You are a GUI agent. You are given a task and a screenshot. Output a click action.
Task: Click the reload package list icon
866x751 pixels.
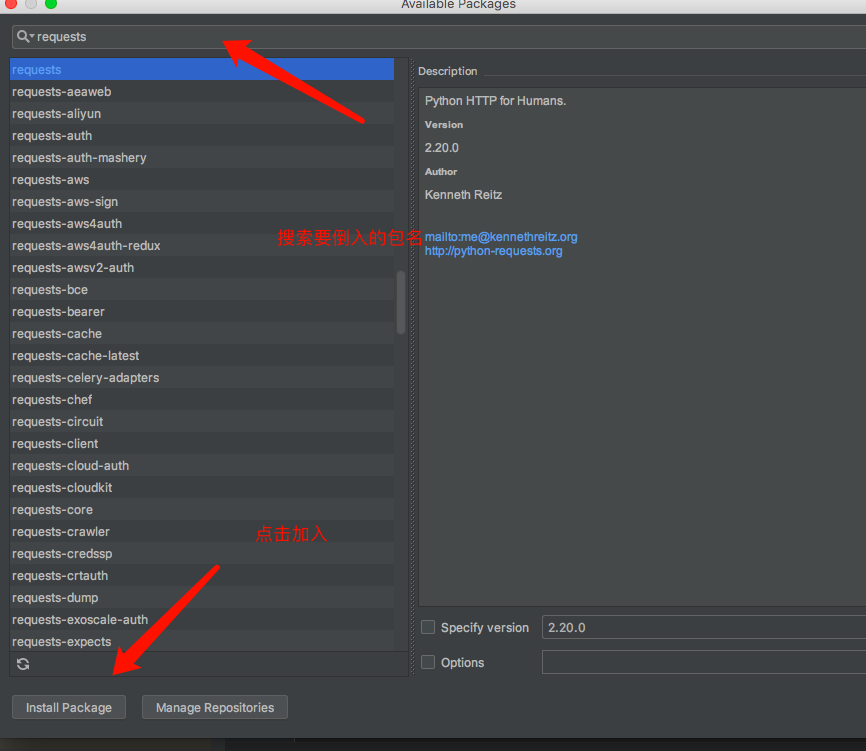pyautogui.click(x=23, y=664)
